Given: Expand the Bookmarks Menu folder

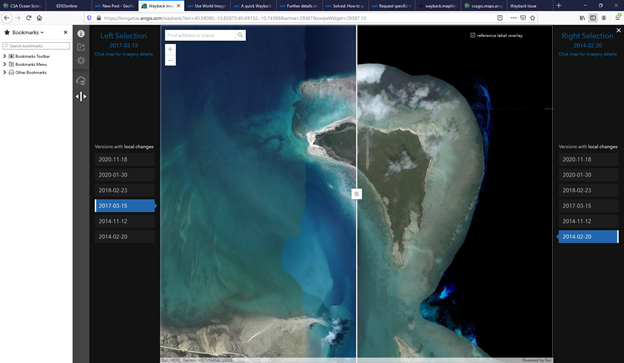Looking at the screenshot, I should coord(4,64).
